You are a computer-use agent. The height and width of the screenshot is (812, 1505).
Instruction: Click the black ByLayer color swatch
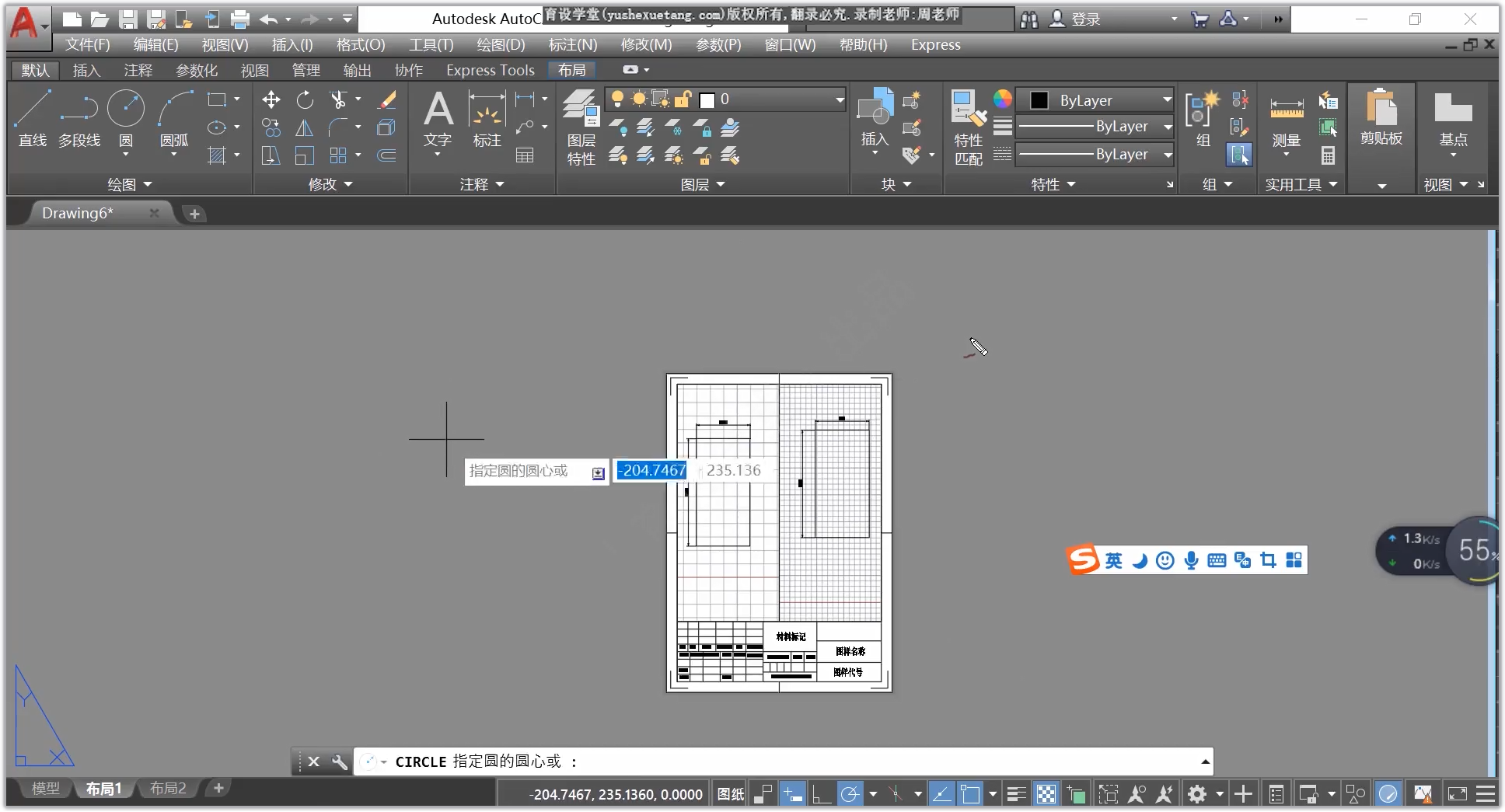click(x=1039, y=100)
